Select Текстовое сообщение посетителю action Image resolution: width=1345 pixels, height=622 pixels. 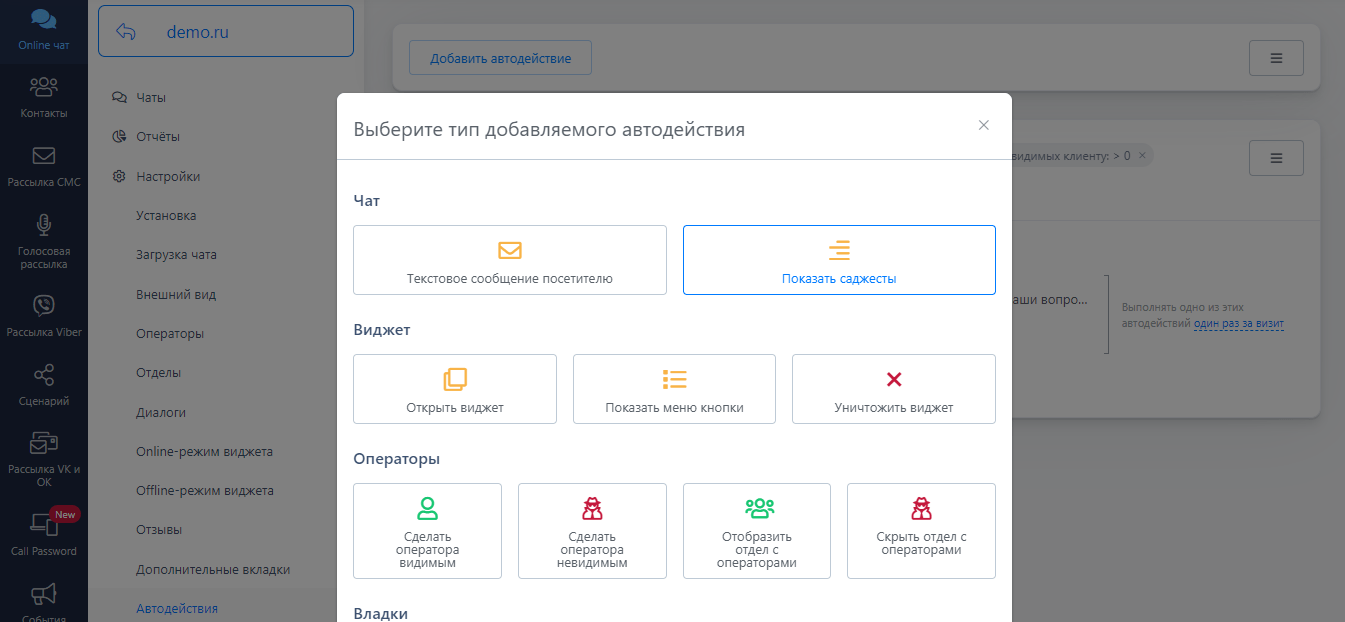509,260
